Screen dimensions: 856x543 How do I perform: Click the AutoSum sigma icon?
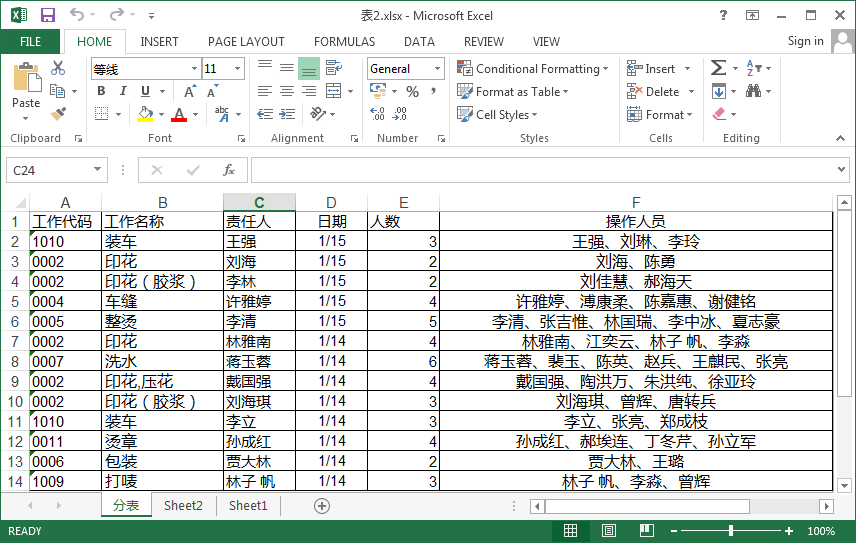718,68
